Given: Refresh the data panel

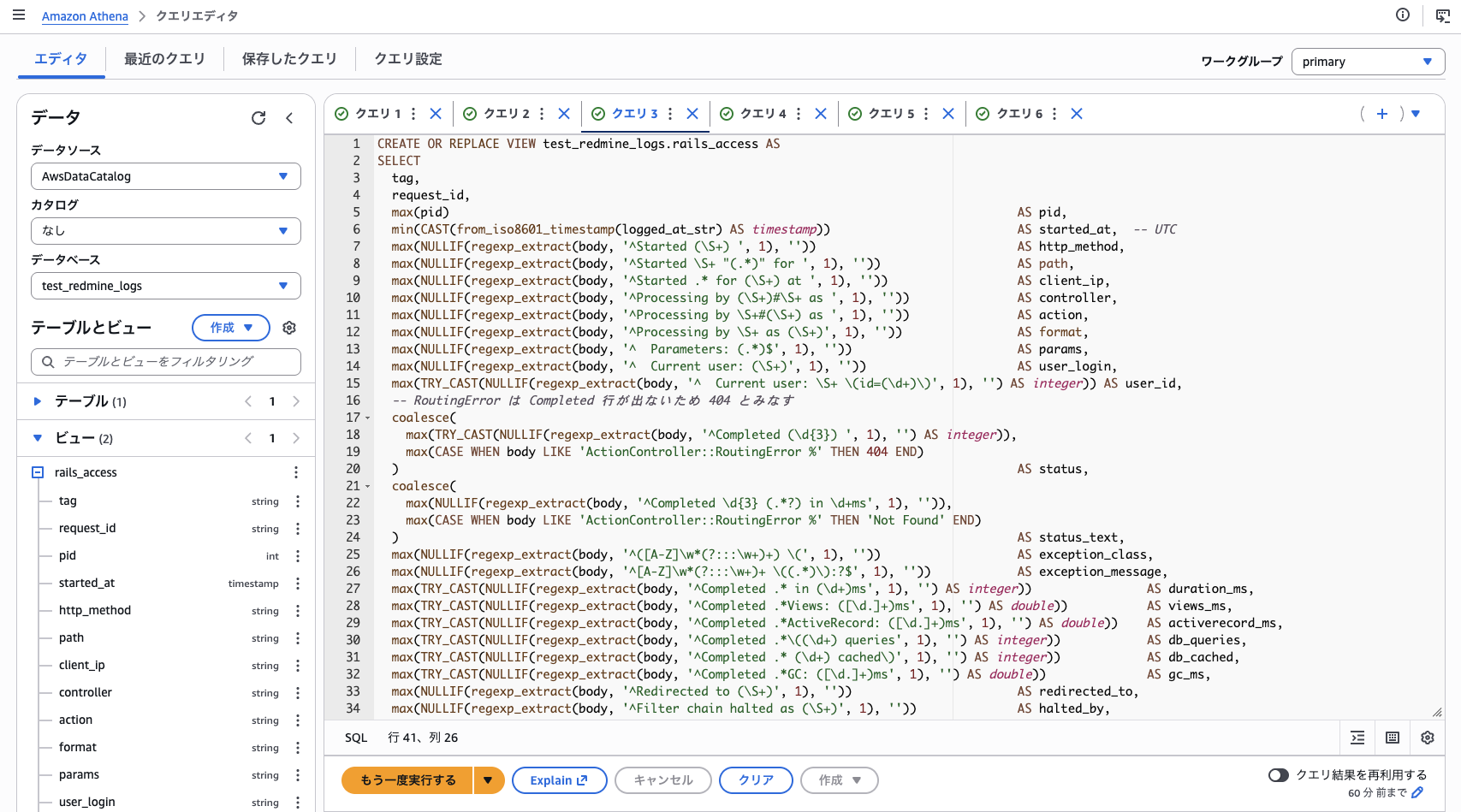Looking at the screenshot, I should pyautogui.click(x=258, y=118).
